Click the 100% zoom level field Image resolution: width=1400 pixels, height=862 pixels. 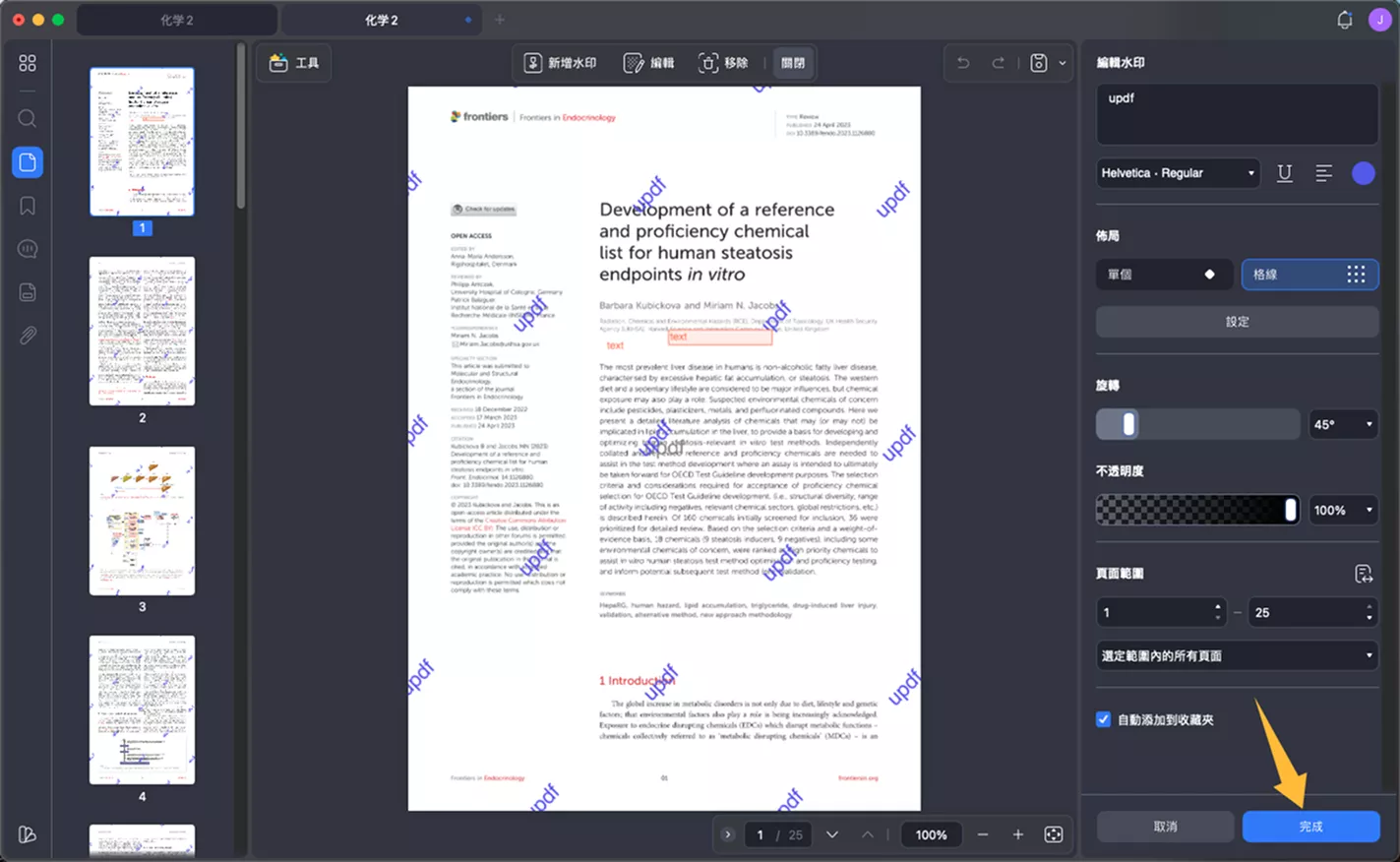[x=931, y=834]
